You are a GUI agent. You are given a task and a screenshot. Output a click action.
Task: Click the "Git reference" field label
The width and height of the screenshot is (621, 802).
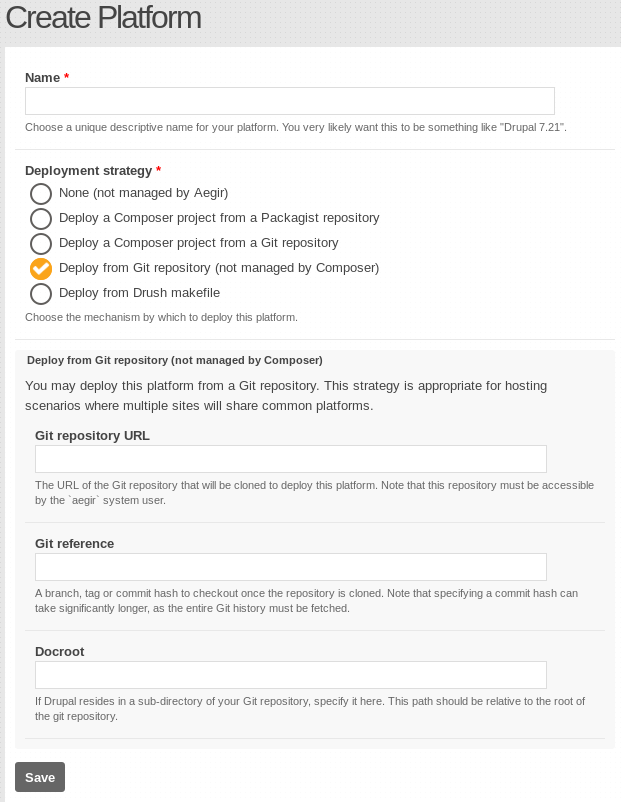[74, 544]
